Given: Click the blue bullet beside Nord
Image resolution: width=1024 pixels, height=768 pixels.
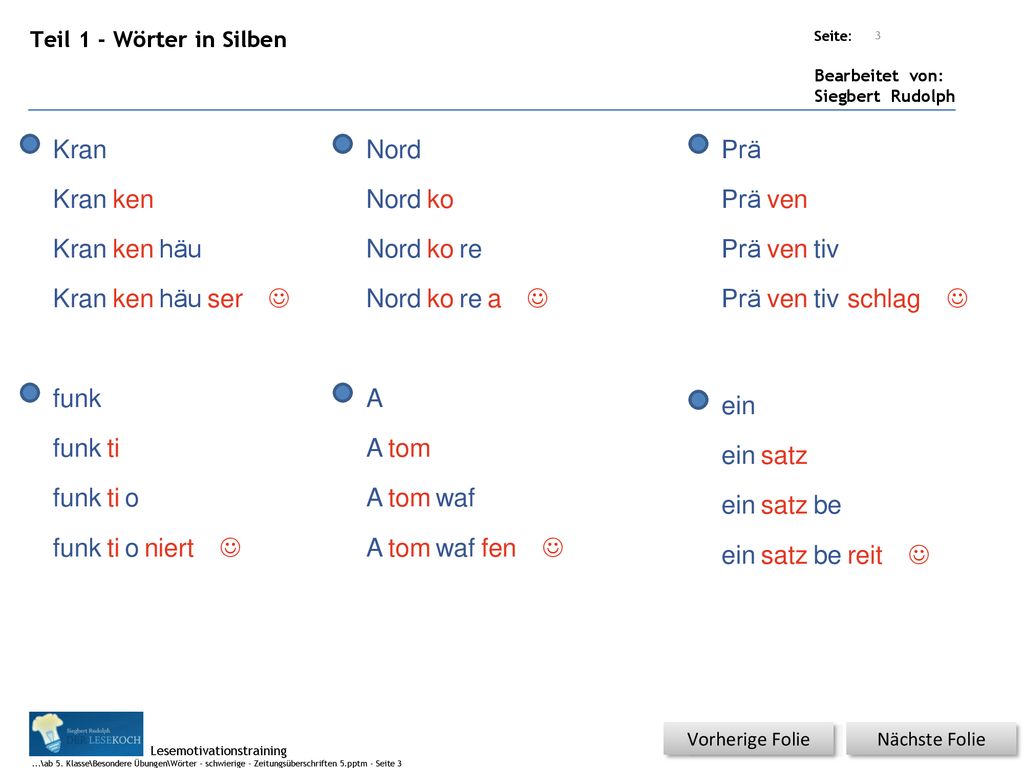Looking at the screenshot, I should pyautogui.click(x=343, y=144).
